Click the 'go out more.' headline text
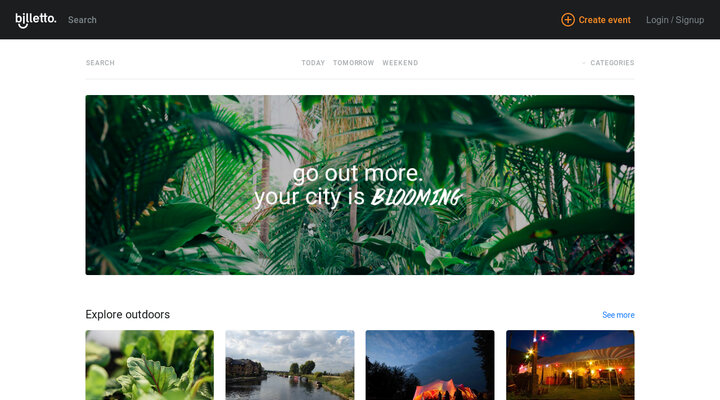Viewport: 720px width, 400px height. (358, 174)
